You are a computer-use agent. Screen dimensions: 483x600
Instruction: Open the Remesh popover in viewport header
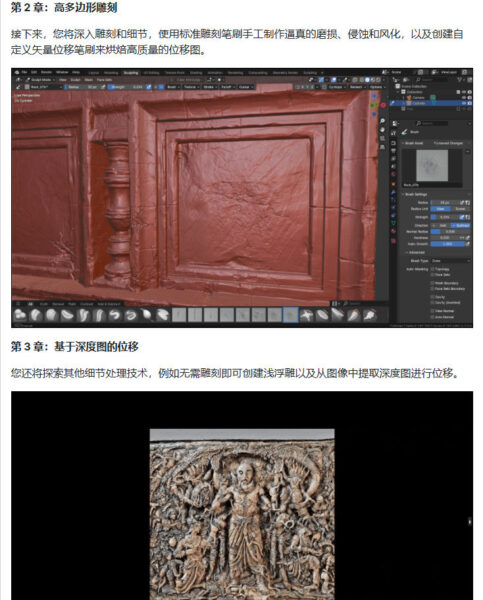click(357, 87)
